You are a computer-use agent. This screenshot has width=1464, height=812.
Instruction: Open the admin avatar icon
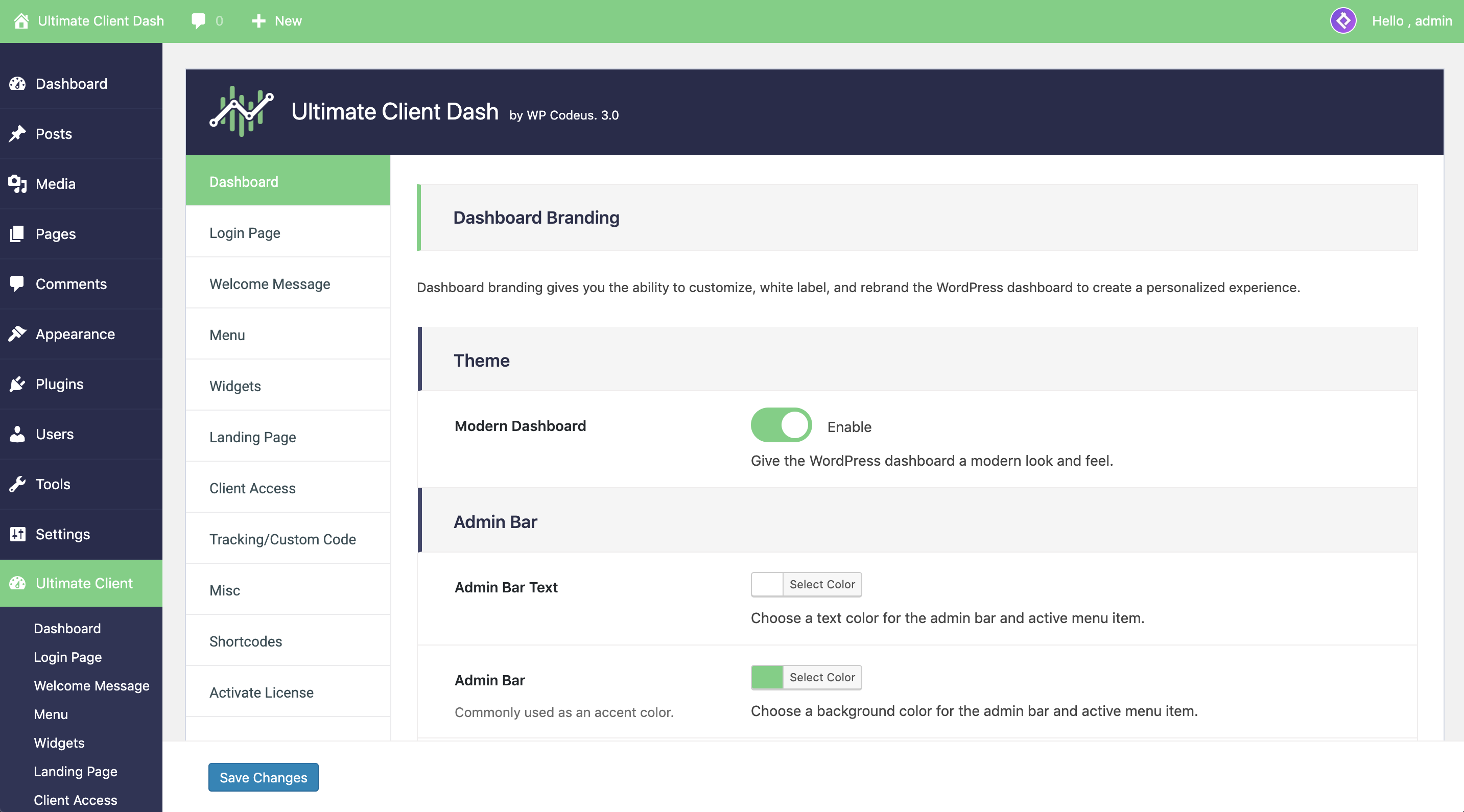click(x=1343, y=21)
